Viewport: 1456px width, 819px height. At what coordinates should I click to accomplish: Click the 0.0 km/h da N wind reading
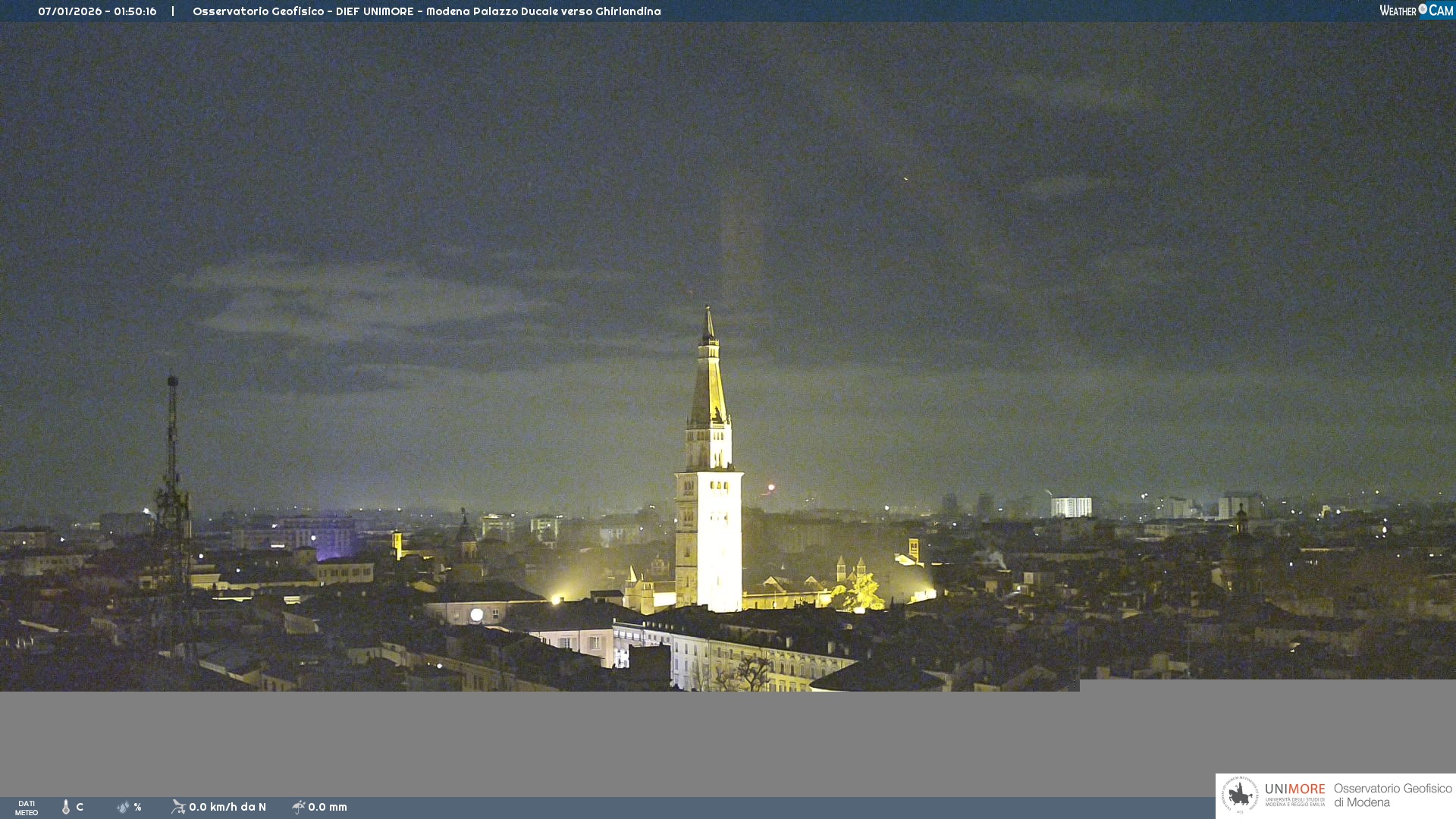click(227, 807)
